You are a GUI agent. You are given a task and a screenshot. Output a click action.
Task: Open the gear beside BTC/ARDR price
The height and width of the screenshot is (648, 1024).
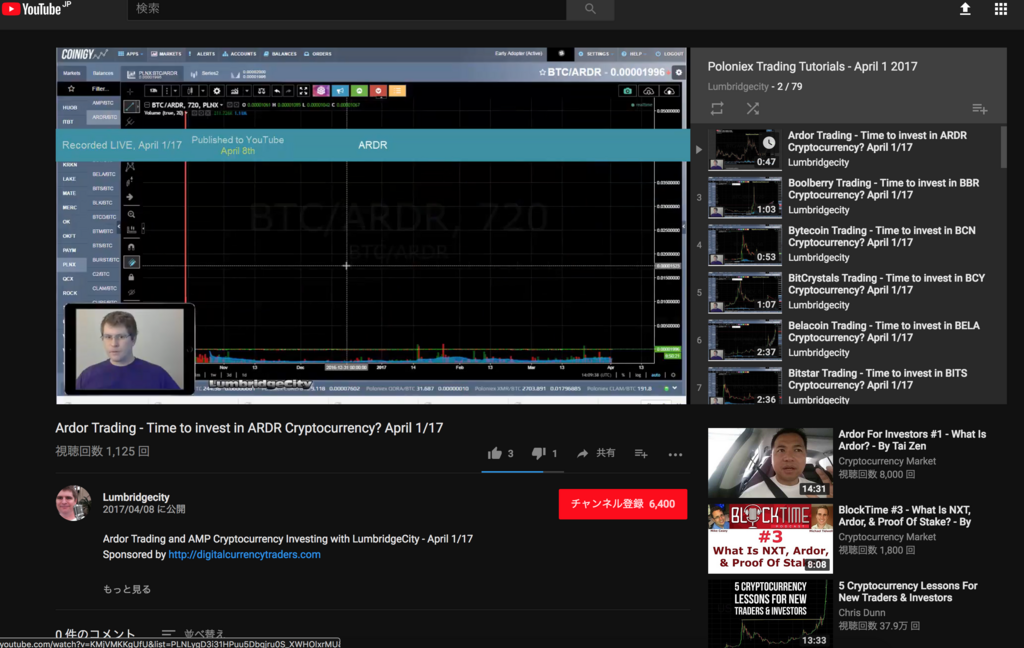(x=679, y=73)
